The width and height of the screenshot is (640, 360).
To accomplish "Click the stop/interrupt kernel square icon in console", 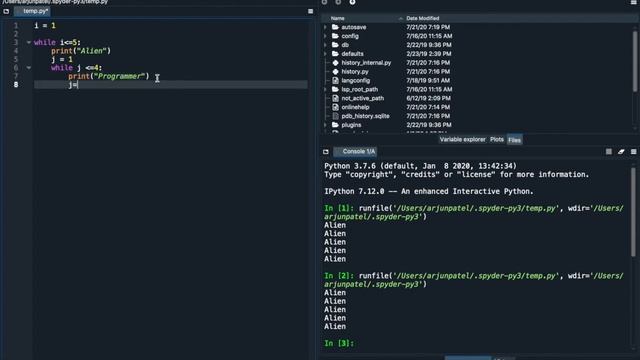I will [x=609, y=151].
